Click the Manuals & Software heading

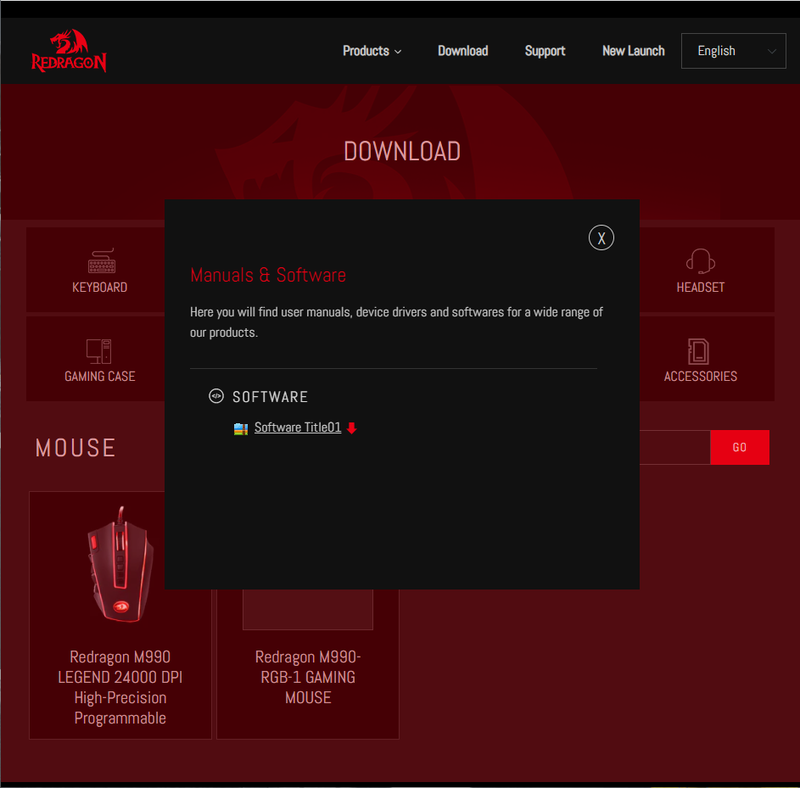coord(268,275)
